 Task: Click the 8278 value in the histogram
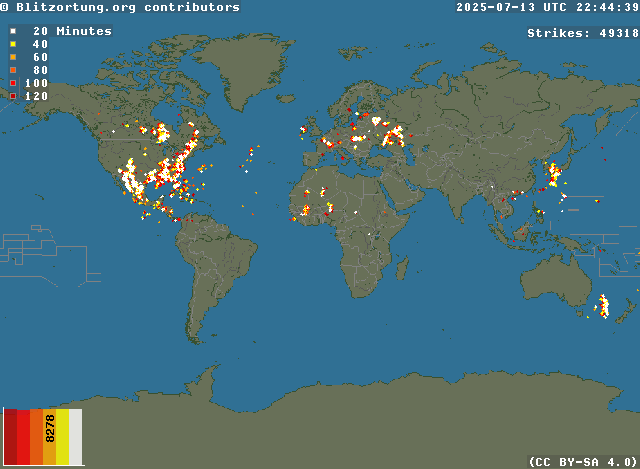[50, 428]
